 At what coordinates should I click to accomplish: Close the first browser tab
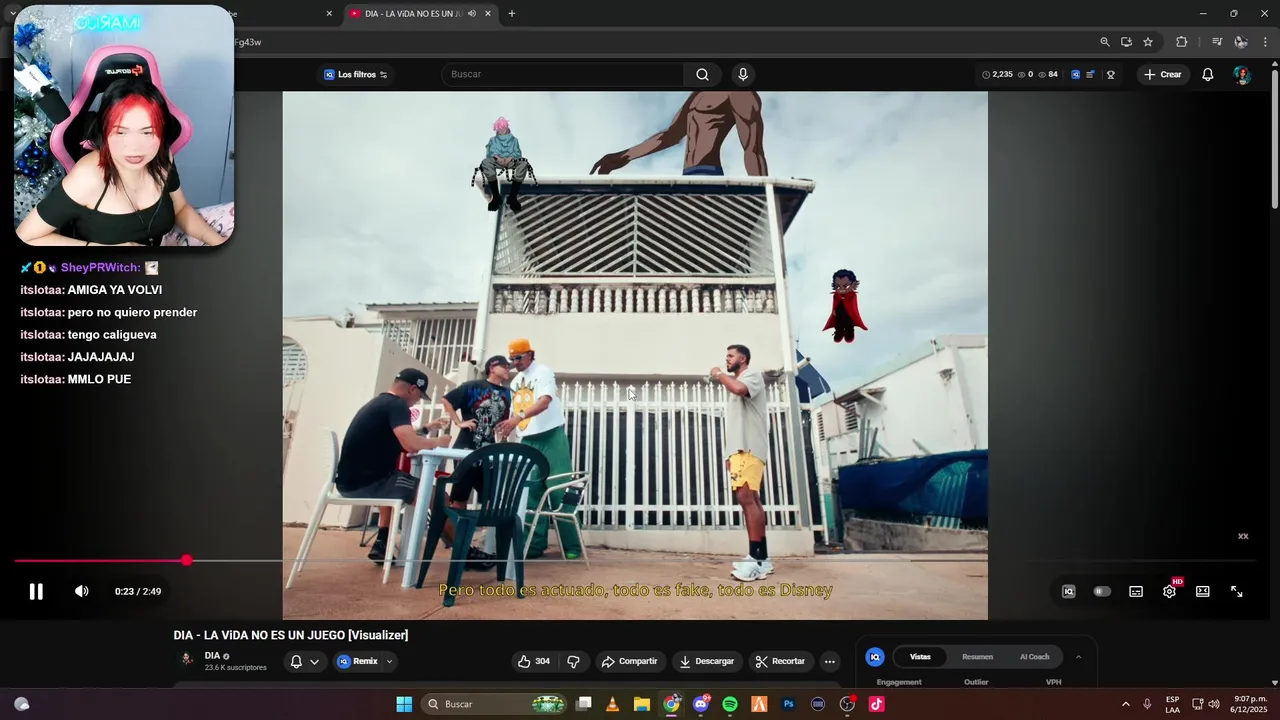(x=329, y=14)
